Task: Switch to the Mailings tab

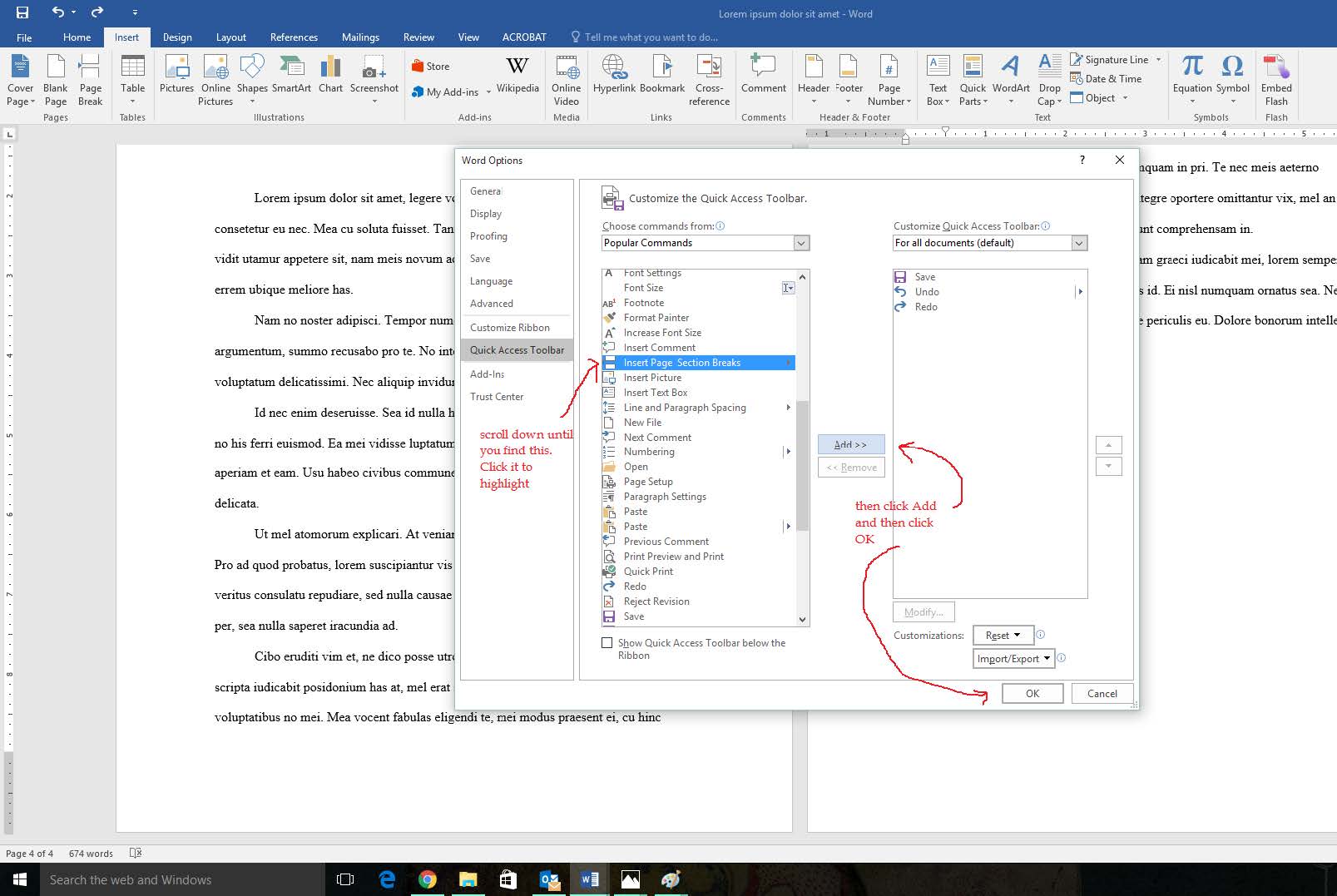Action: pos(360,37)
